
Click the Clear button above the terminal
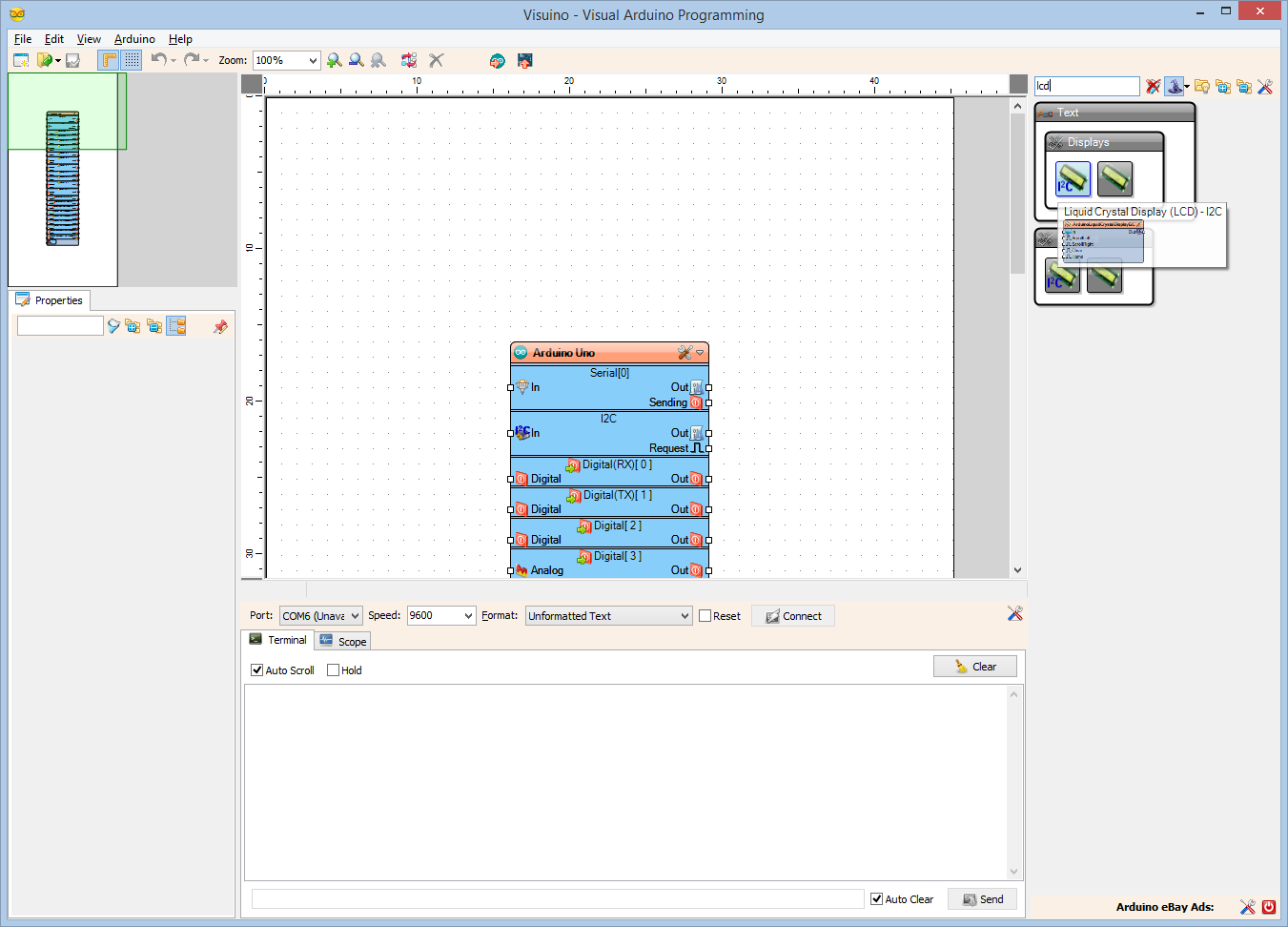click(x=974, y=665)
